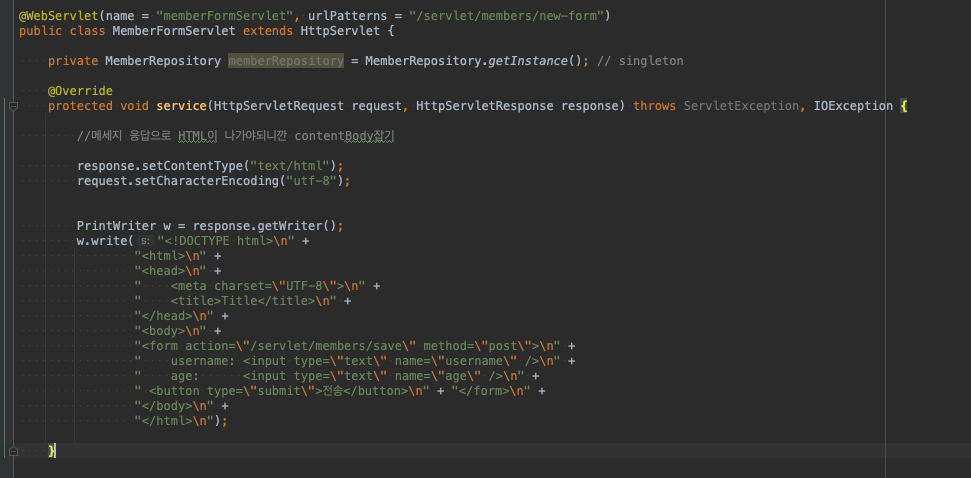Click the fold end marker beside the closing brace
Viewport: 971px width, 478px height.
coord(12,451)
